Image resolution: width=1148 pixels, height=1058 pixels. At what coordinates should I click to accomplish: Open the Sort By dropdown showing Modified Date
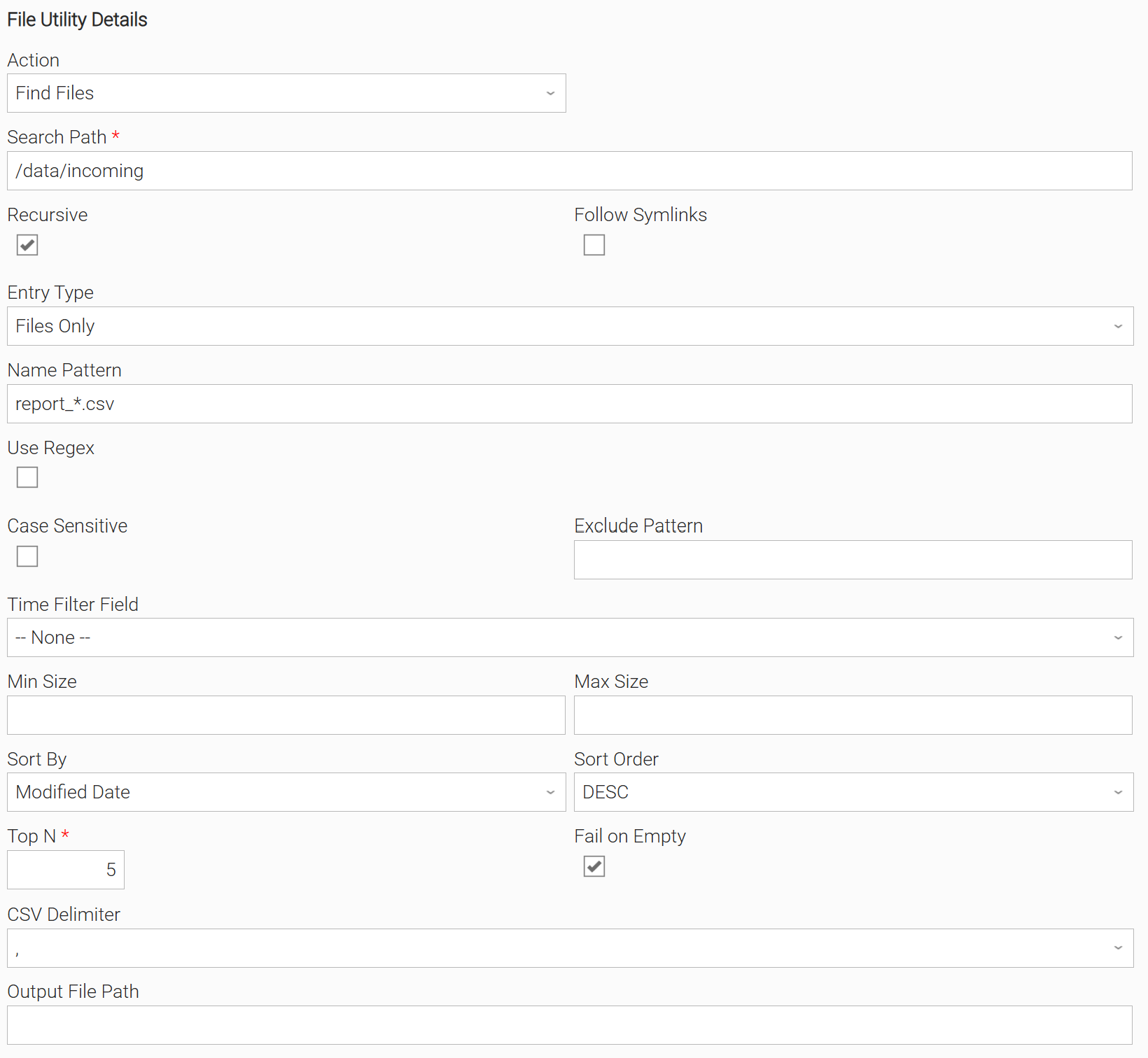point(286,792)
